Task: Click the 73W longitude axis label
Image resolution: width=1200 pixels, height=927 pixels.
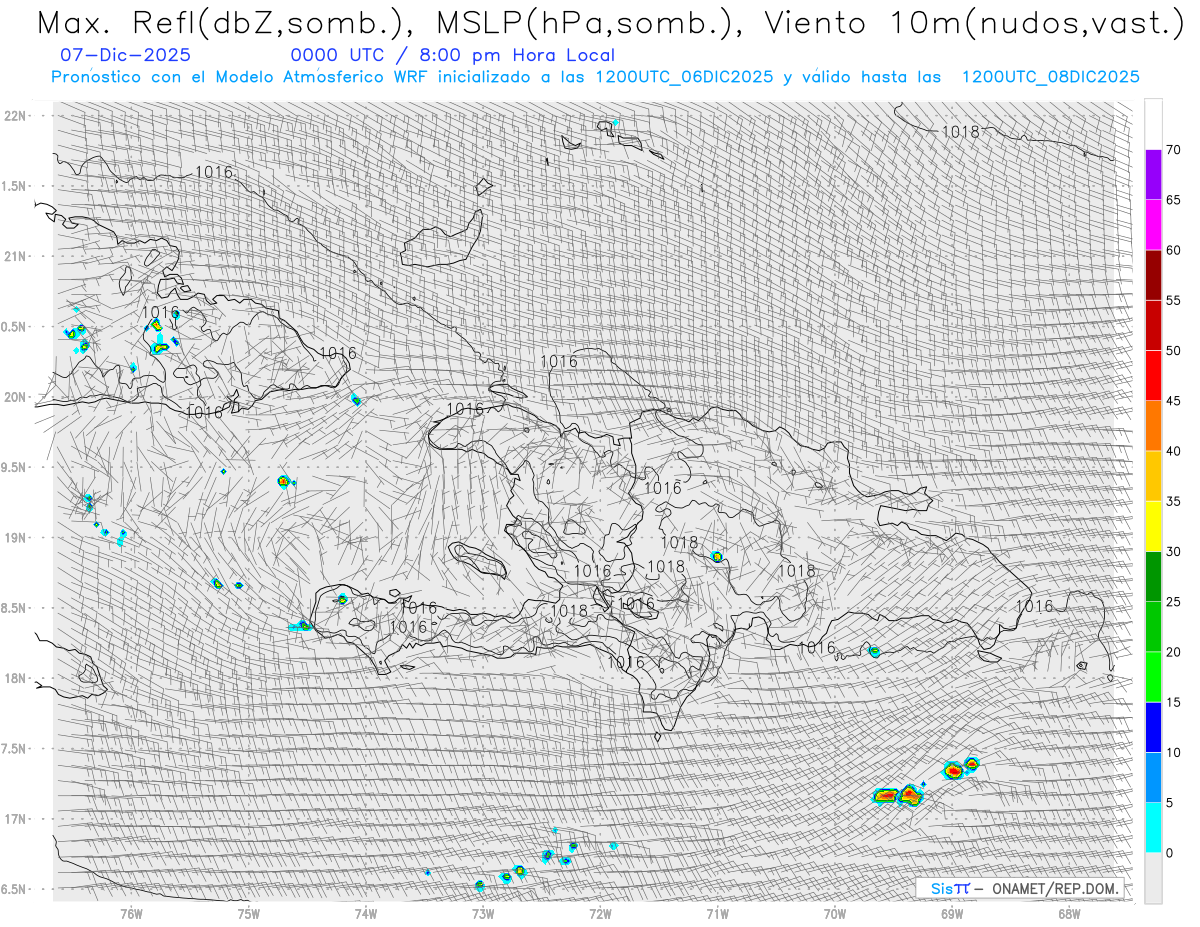Action: tap(483, 913)
